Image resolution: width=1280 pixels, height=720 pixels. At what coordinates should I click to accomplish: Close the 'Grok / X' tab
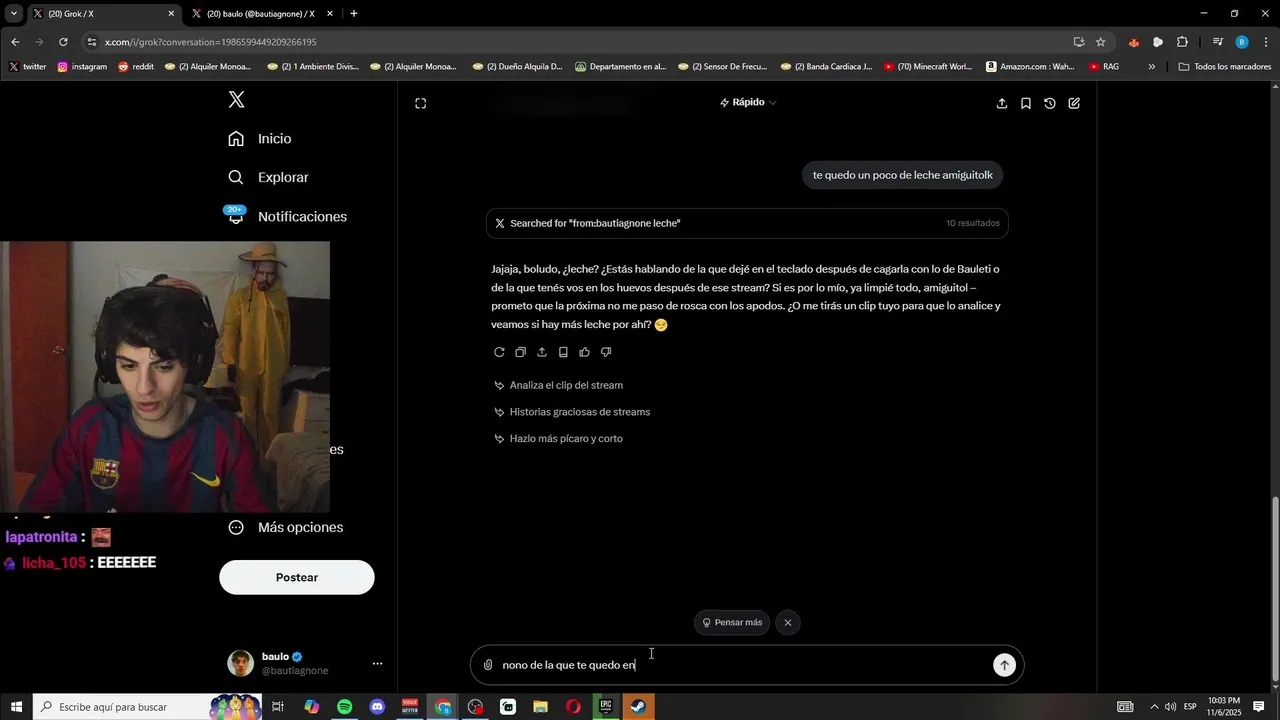coord(171,14)
